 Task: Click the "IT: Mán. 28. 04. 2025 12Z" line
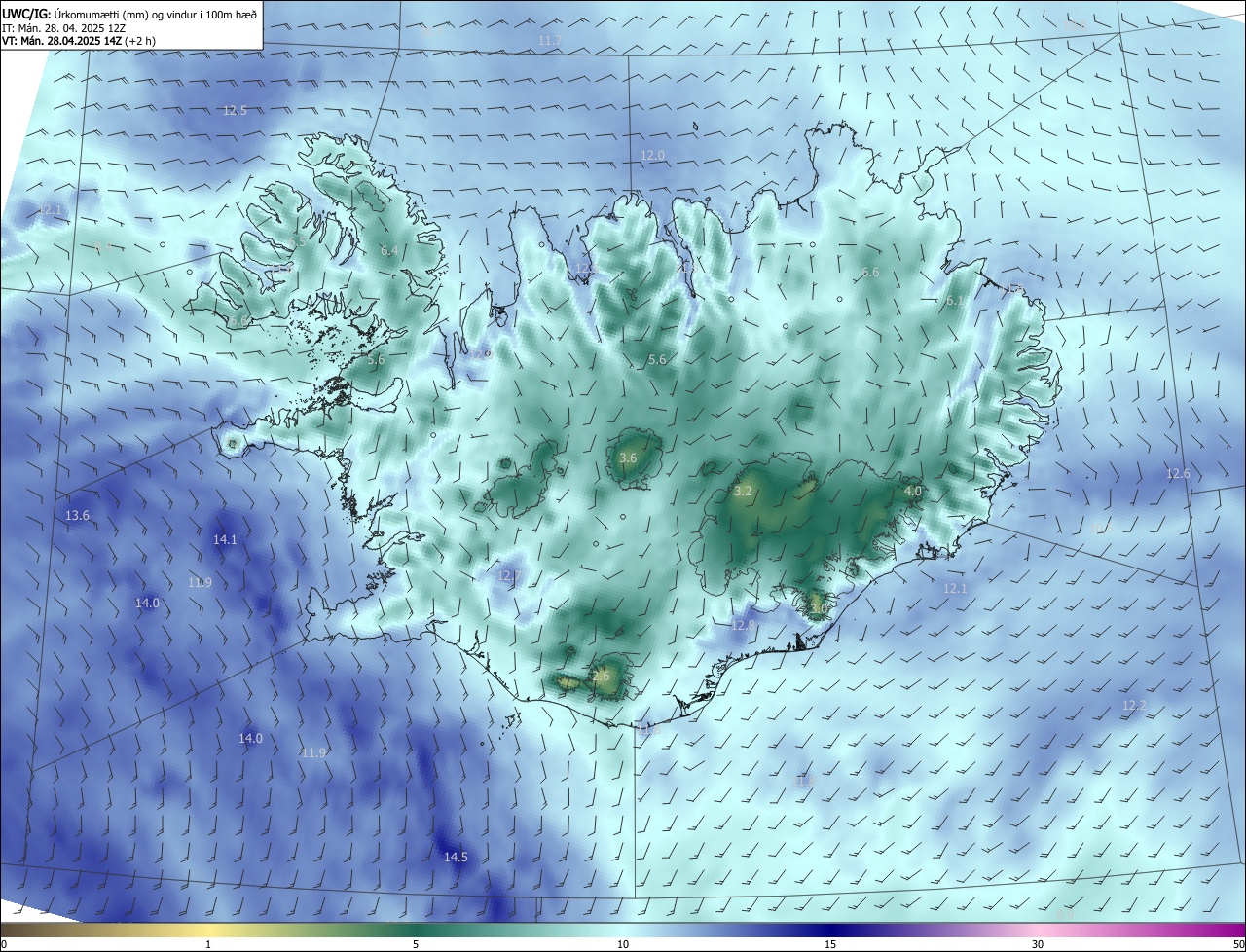65,28
